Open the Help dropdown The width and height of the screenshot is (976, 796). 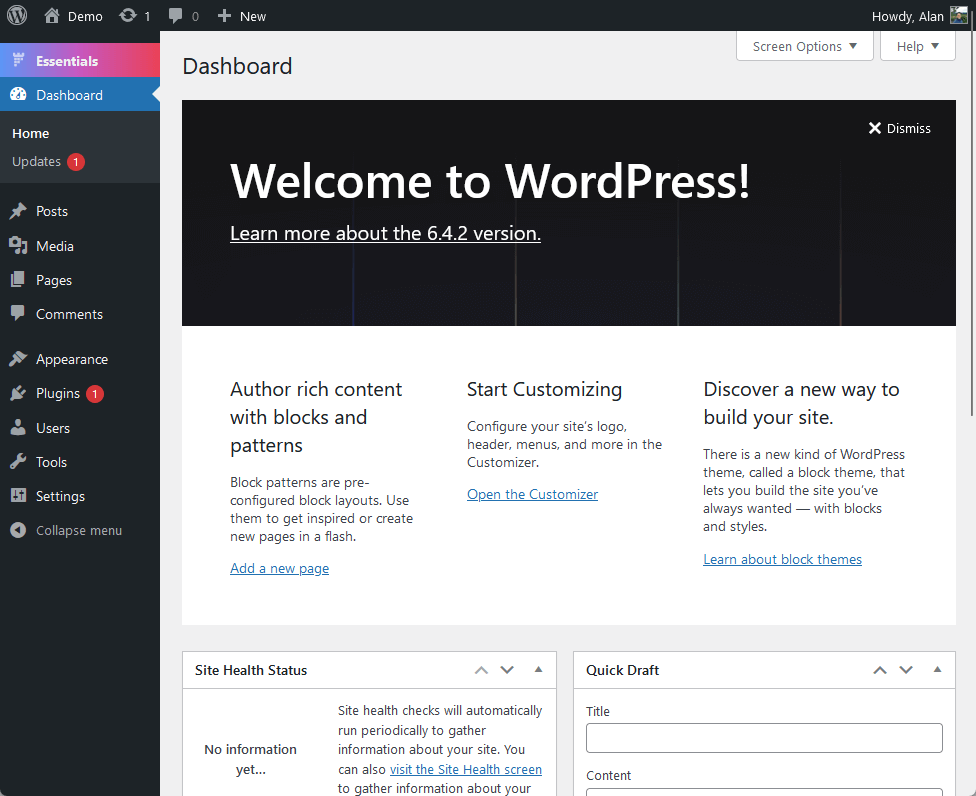tap(917, 46)
